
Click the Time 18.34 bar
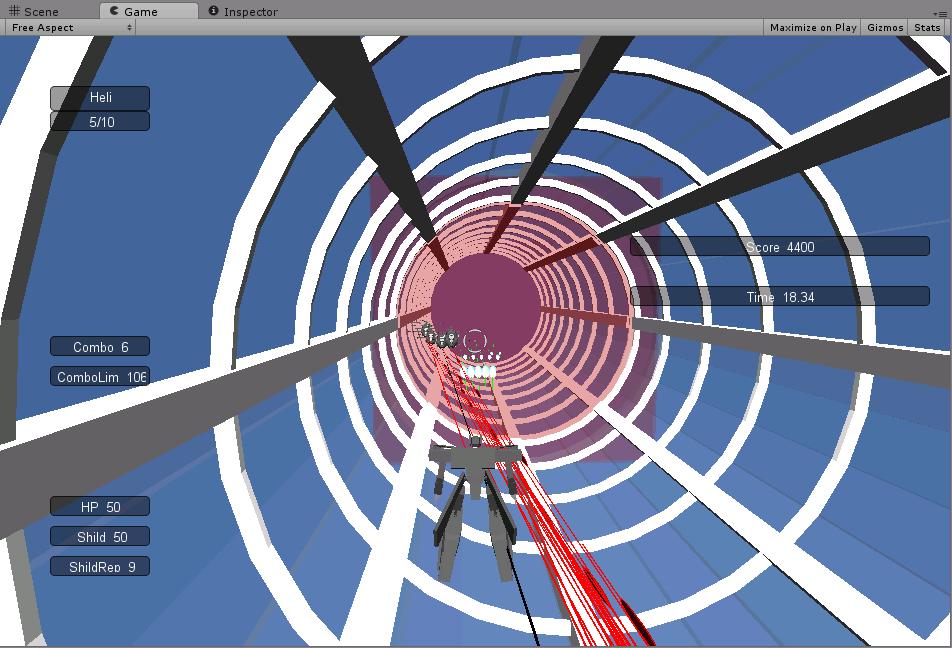pyautogui.click(x=780, y=296)
